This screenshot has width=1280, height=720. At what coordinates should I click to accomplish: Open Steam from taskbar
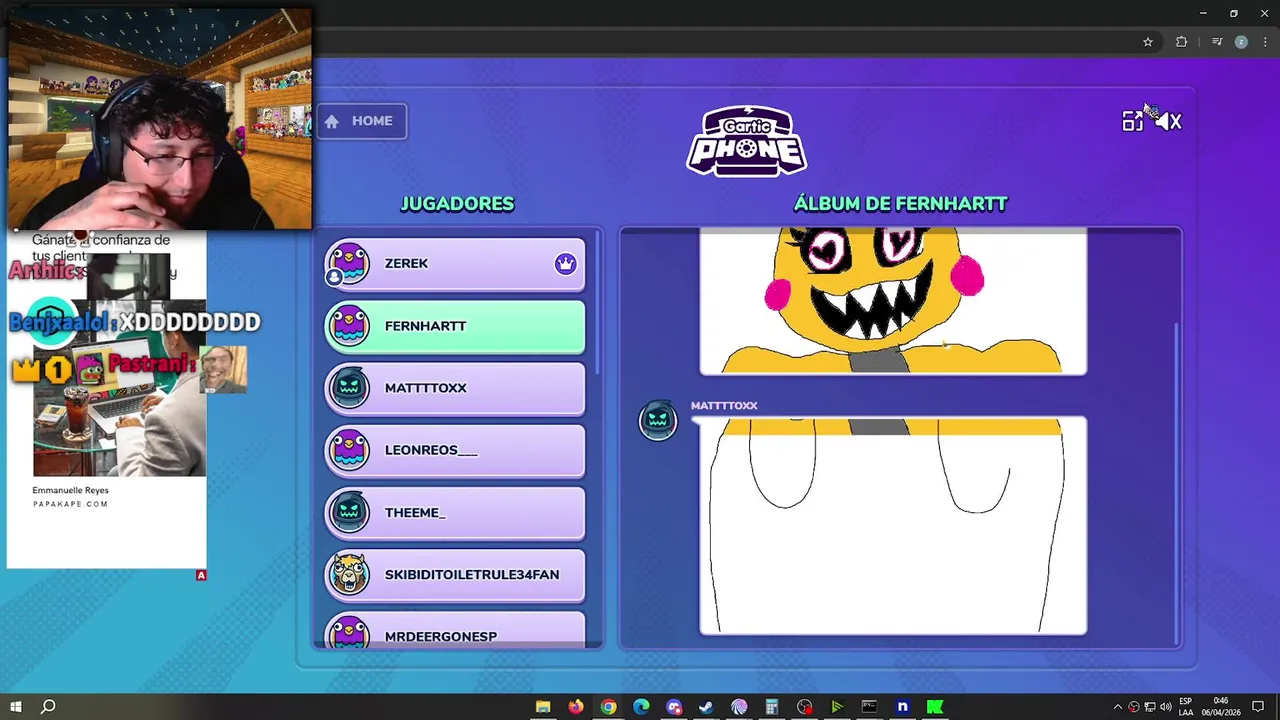tap(706, 707)
